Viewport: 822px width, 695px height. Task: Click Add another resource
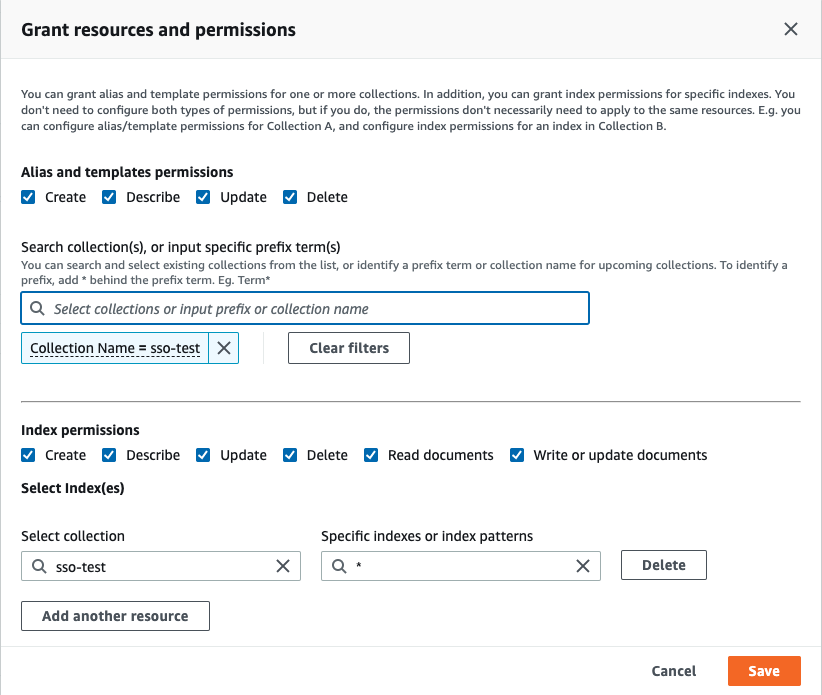tap(115, 616)
